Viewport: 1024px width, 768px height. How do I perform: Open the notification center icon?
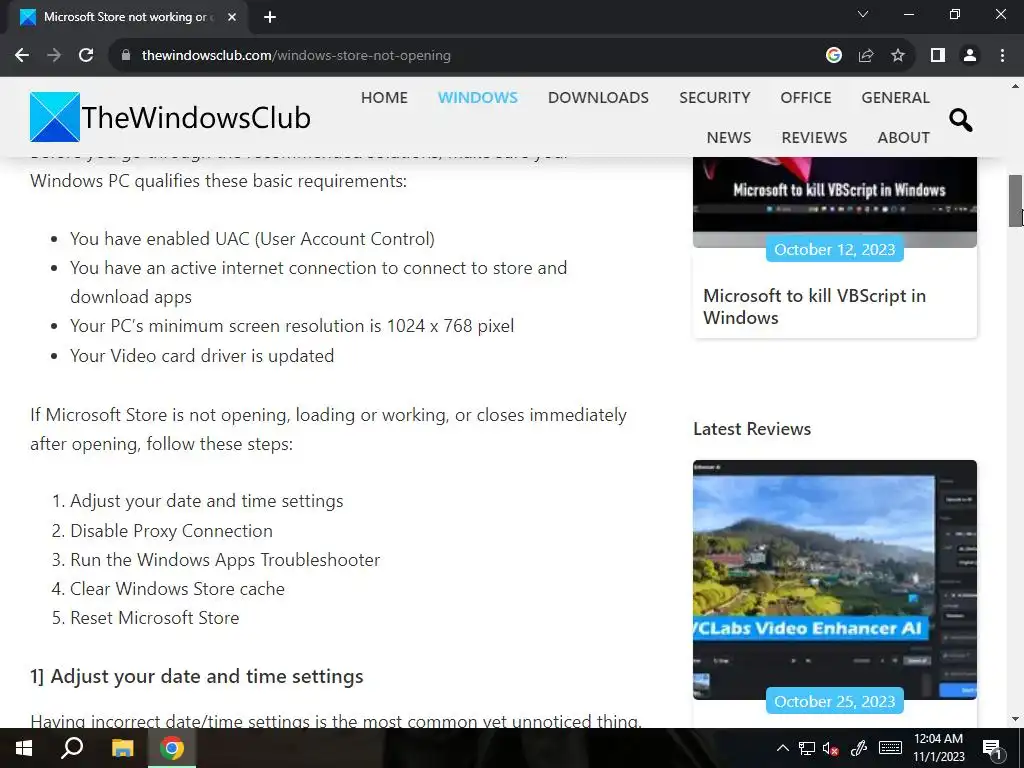(992, 749)
